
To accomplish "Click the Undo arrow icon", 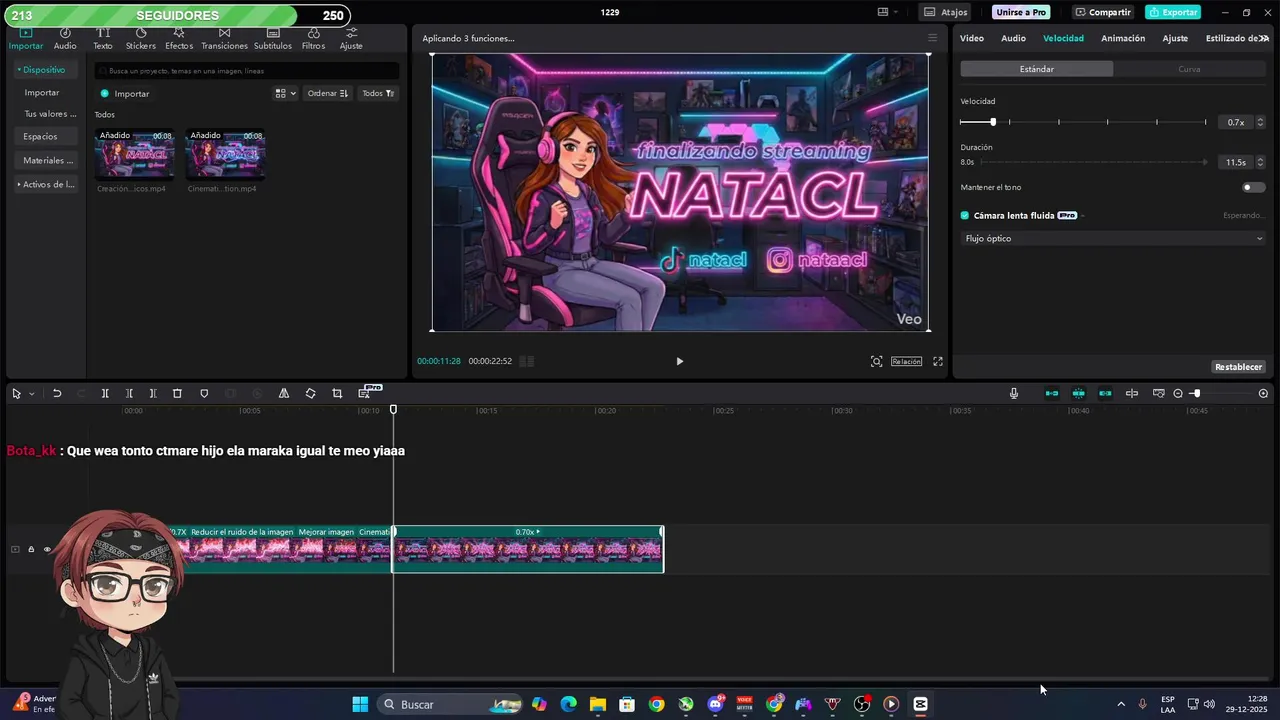I will 57,394.
